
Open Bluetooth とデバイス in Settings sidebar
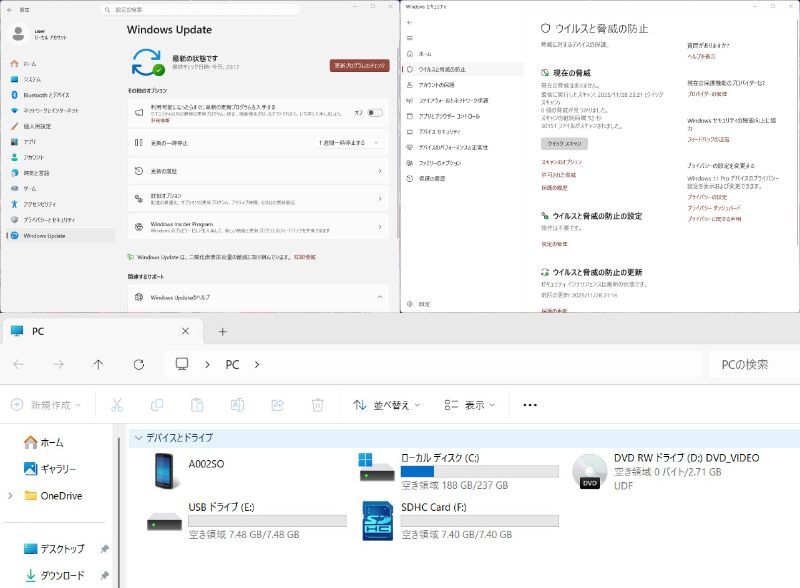coord(46,95)
